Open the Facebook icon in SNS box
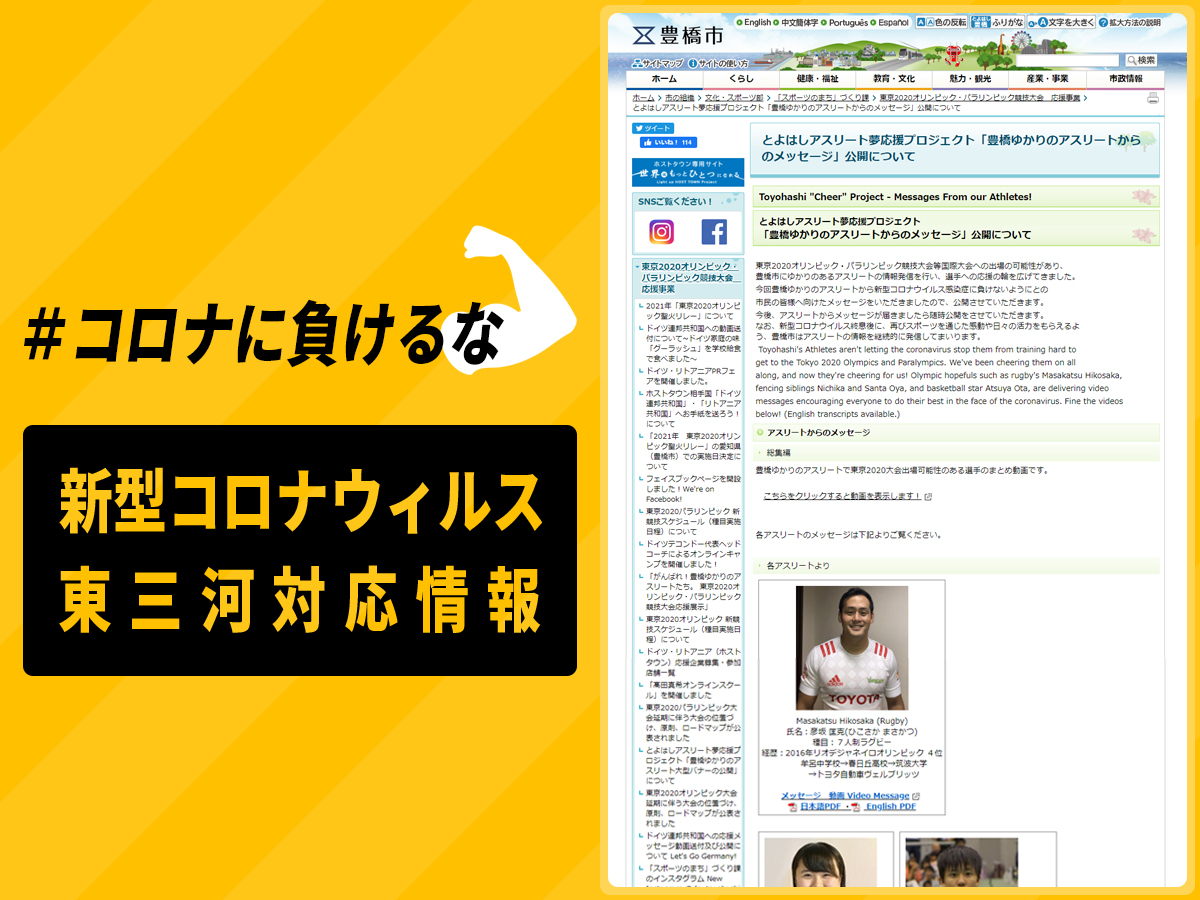Screen dimensions: 1200x900 714,232
